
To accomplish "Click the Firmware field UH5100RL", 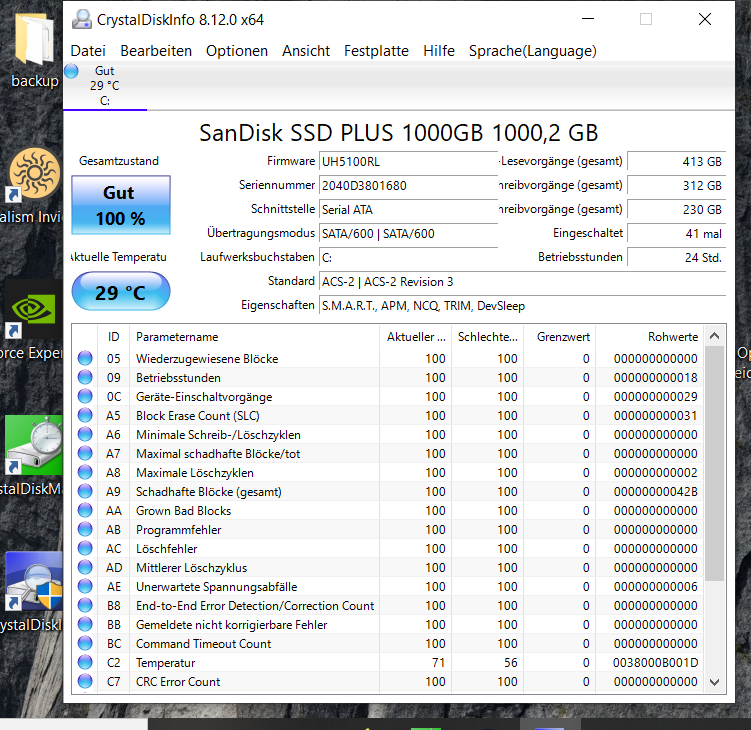I will (x=409, y=161).
